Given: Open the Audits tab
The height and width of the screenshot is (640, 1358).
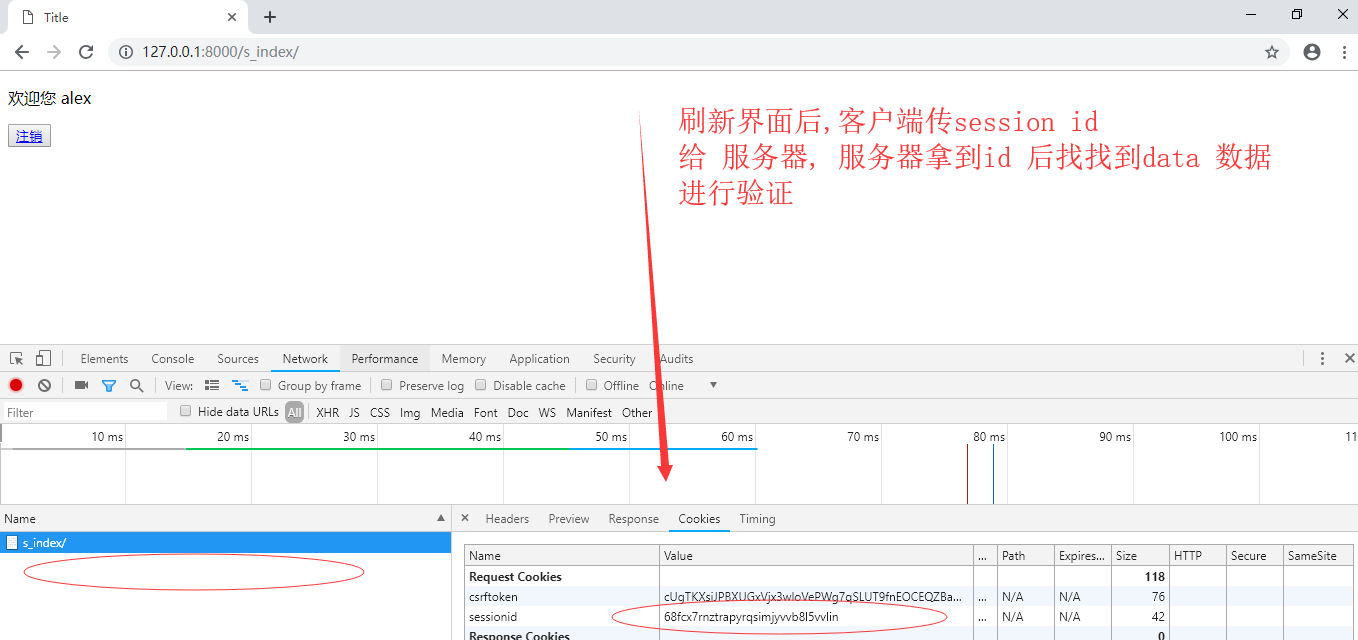Looking at the screenshot, I should click(676, 359).
